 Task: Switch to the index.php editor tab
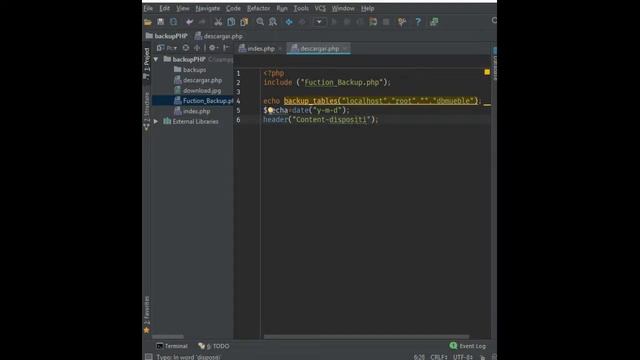(257, 49)
